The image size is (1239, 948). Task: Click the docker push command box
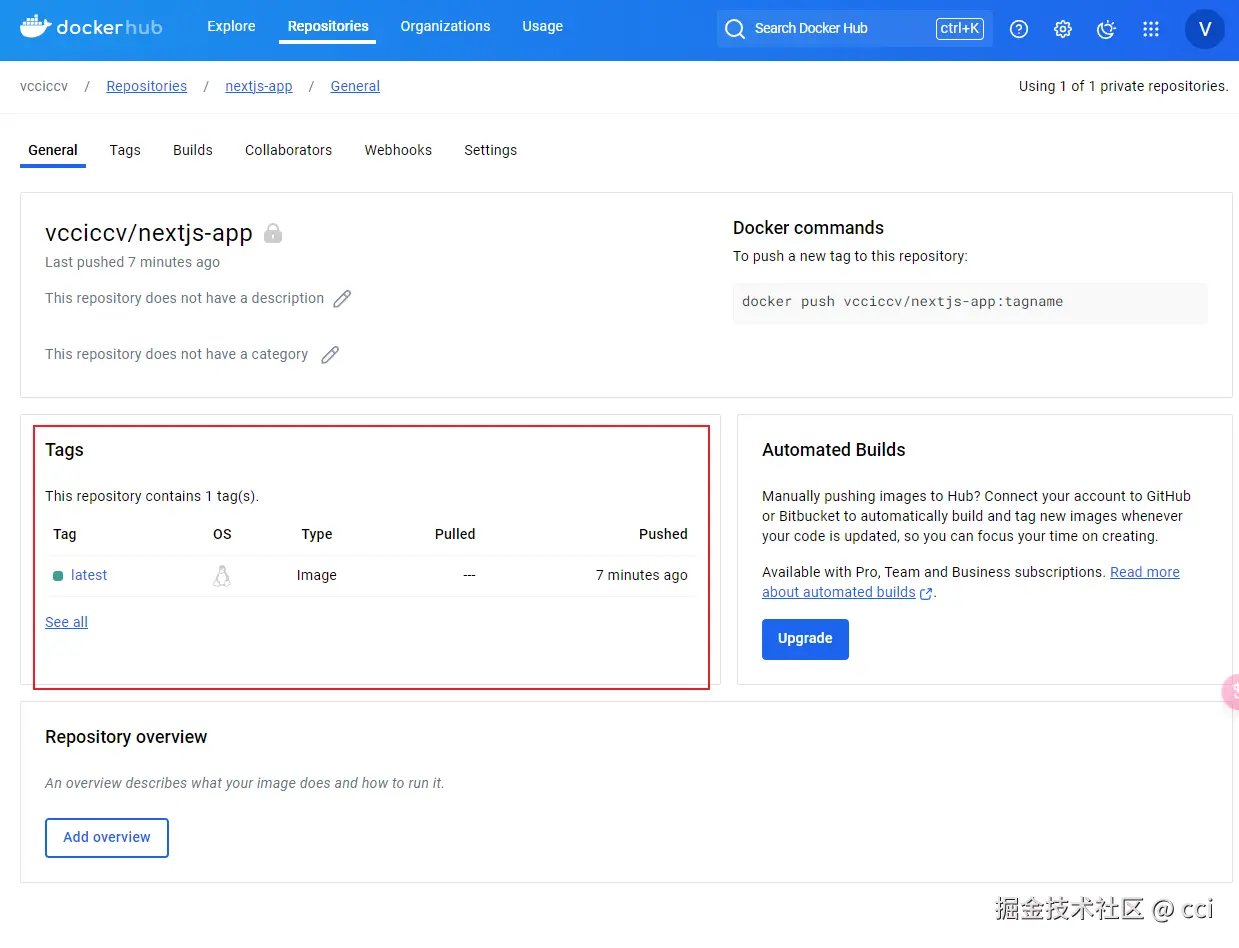pos(970,302)
